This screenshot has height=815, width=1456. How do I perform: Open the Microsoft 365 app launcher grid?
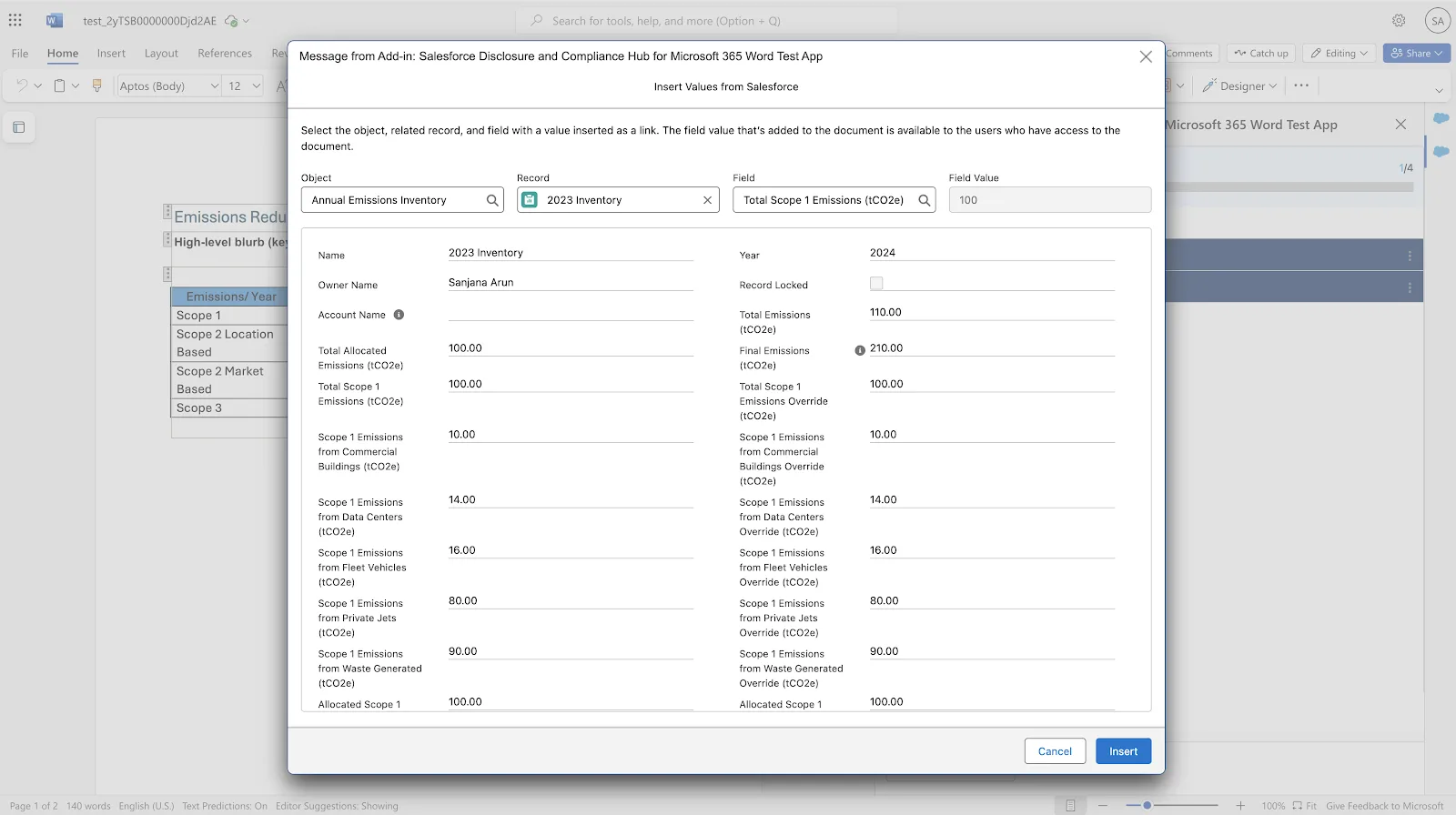(15, 20)
